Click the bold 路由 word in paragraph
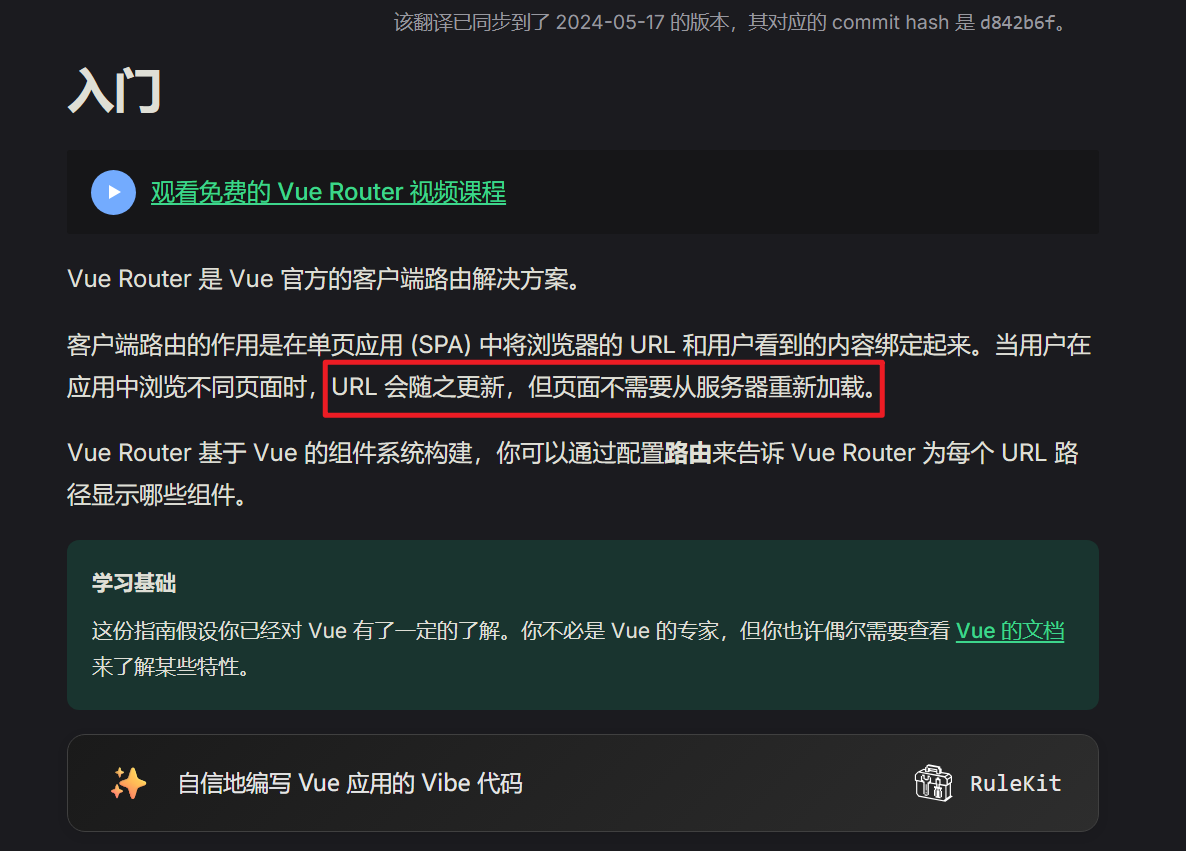The width and height of the screenshot is (1186, 851). 688,453
